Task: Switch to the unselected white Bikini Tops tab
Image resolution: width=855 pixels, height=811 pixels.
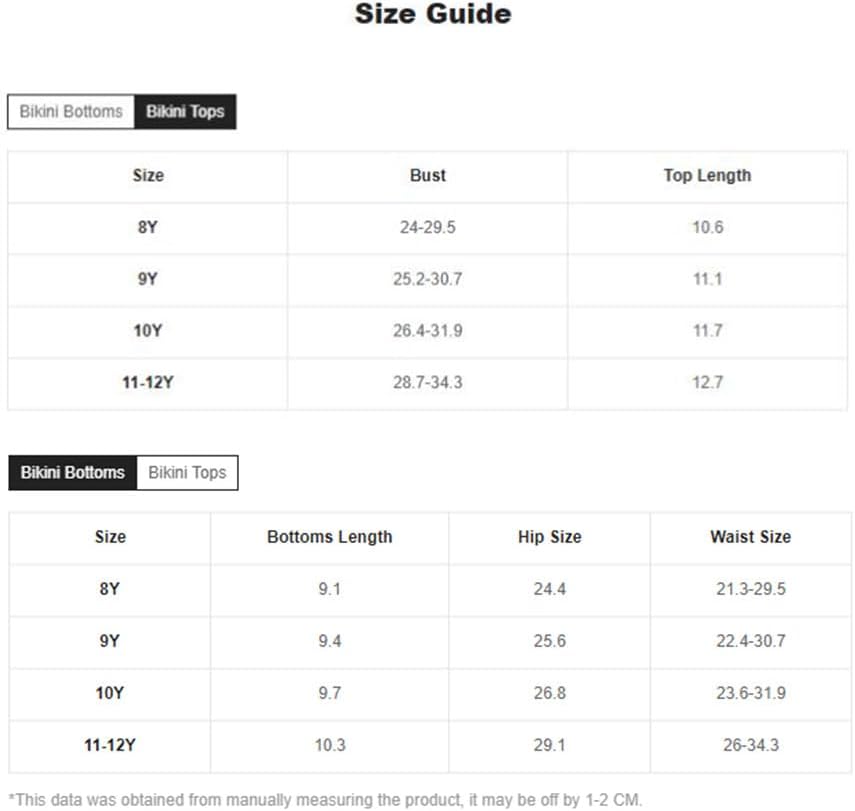Action: point(187,473)
